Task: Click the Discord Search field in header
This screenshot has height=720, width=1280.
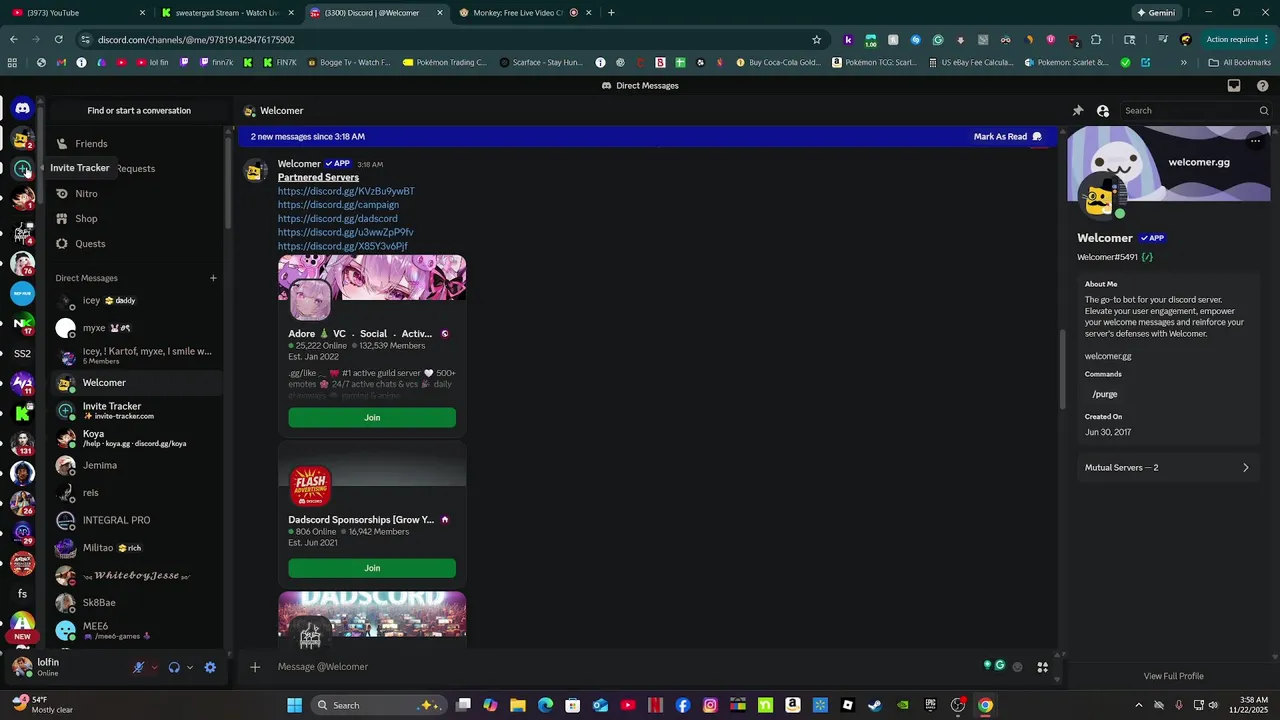Action: click(x=1194, y=111)
